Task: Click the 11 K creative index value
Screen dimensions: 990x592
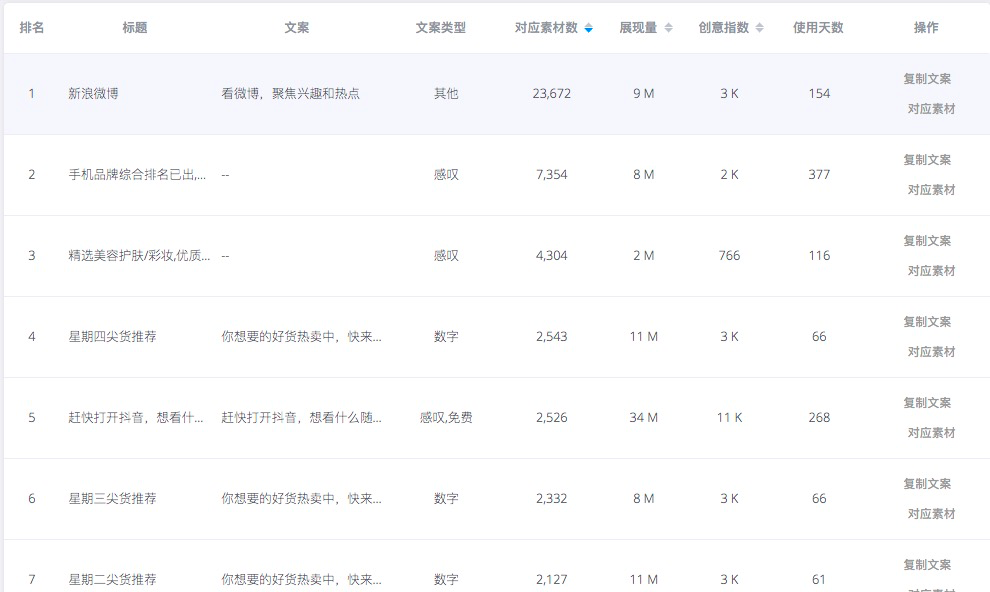Action: coord(729,418)
